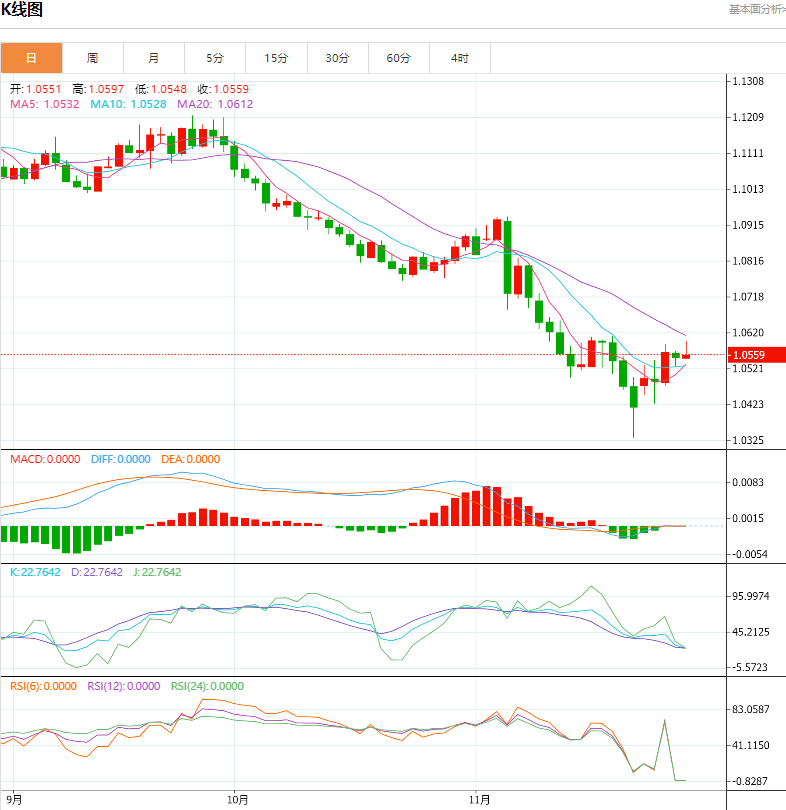This screenshot has width=786, height=810.
Task: Click the 1.1111 price axis label
Action: [x=748, y=153]
